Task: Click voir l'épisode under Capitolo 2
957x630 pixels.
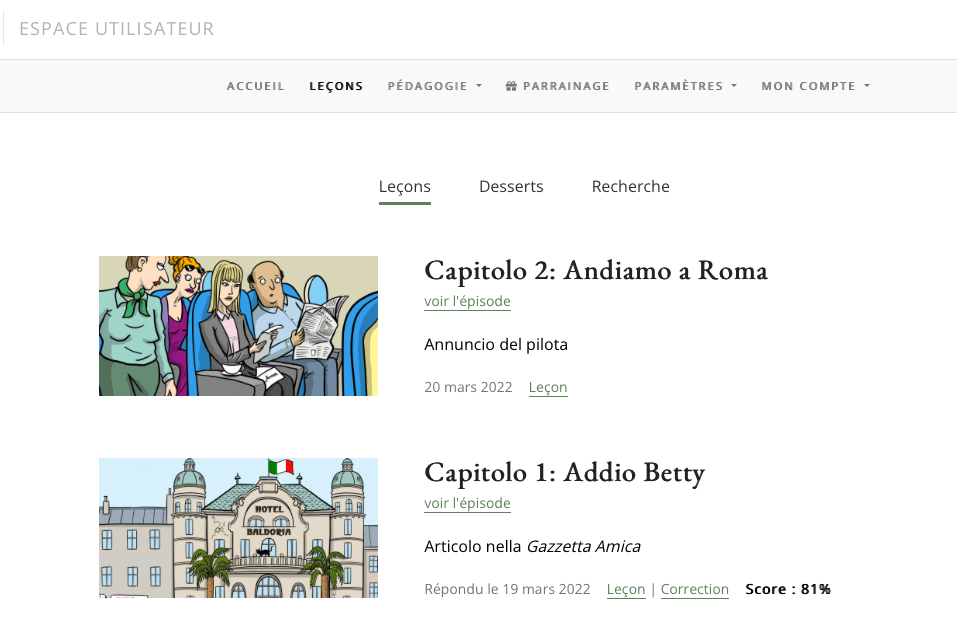Action: tap(467, 302)
